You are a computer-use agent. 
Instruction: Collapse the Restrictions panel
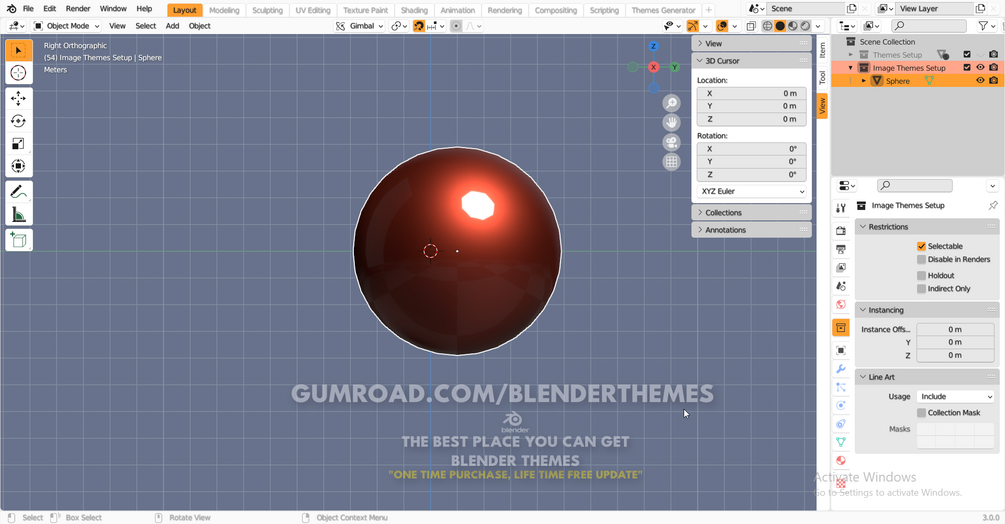(927, 227)
